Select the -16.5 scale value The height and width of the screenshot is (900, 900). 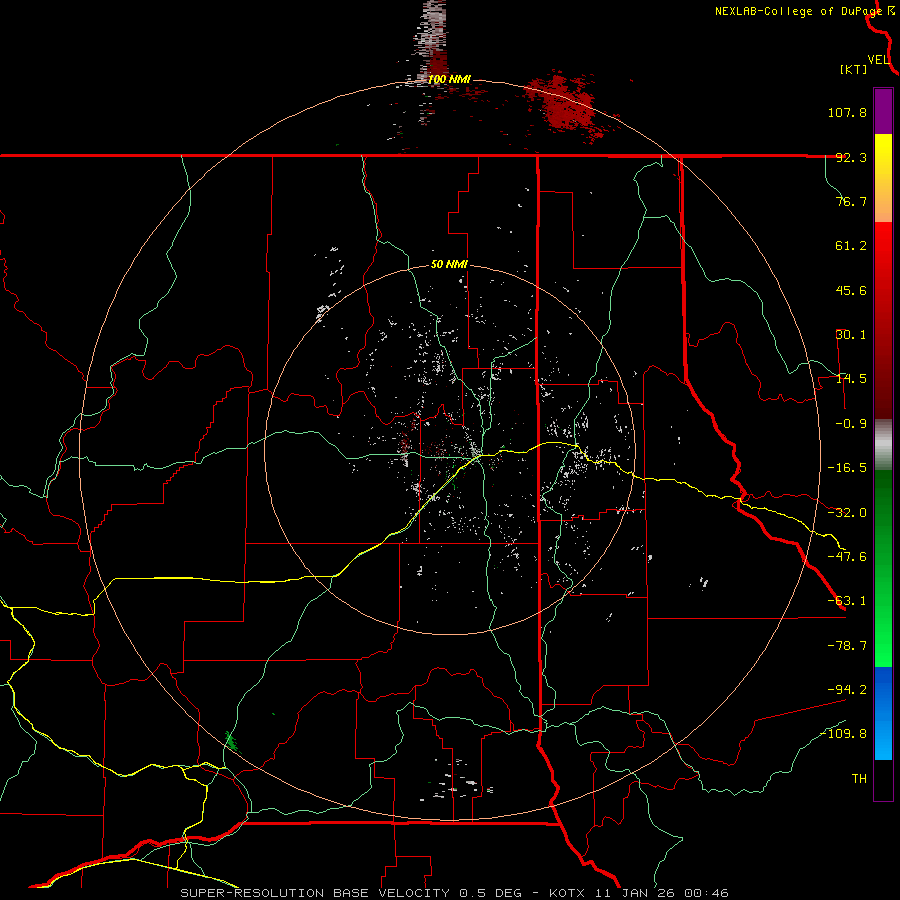coord(847,468)
